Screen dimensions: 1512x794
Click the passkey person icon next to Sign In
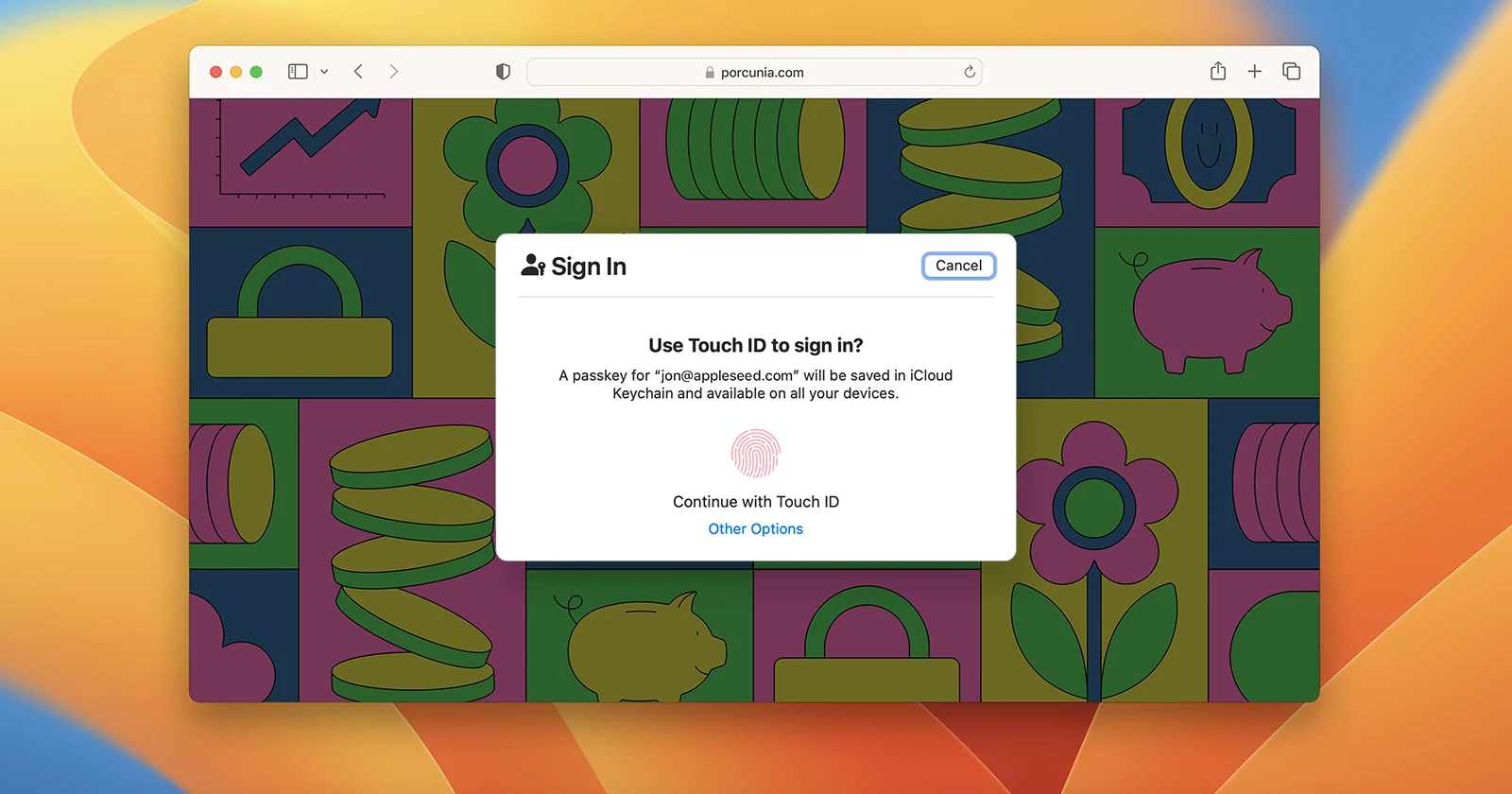(533, 267)
